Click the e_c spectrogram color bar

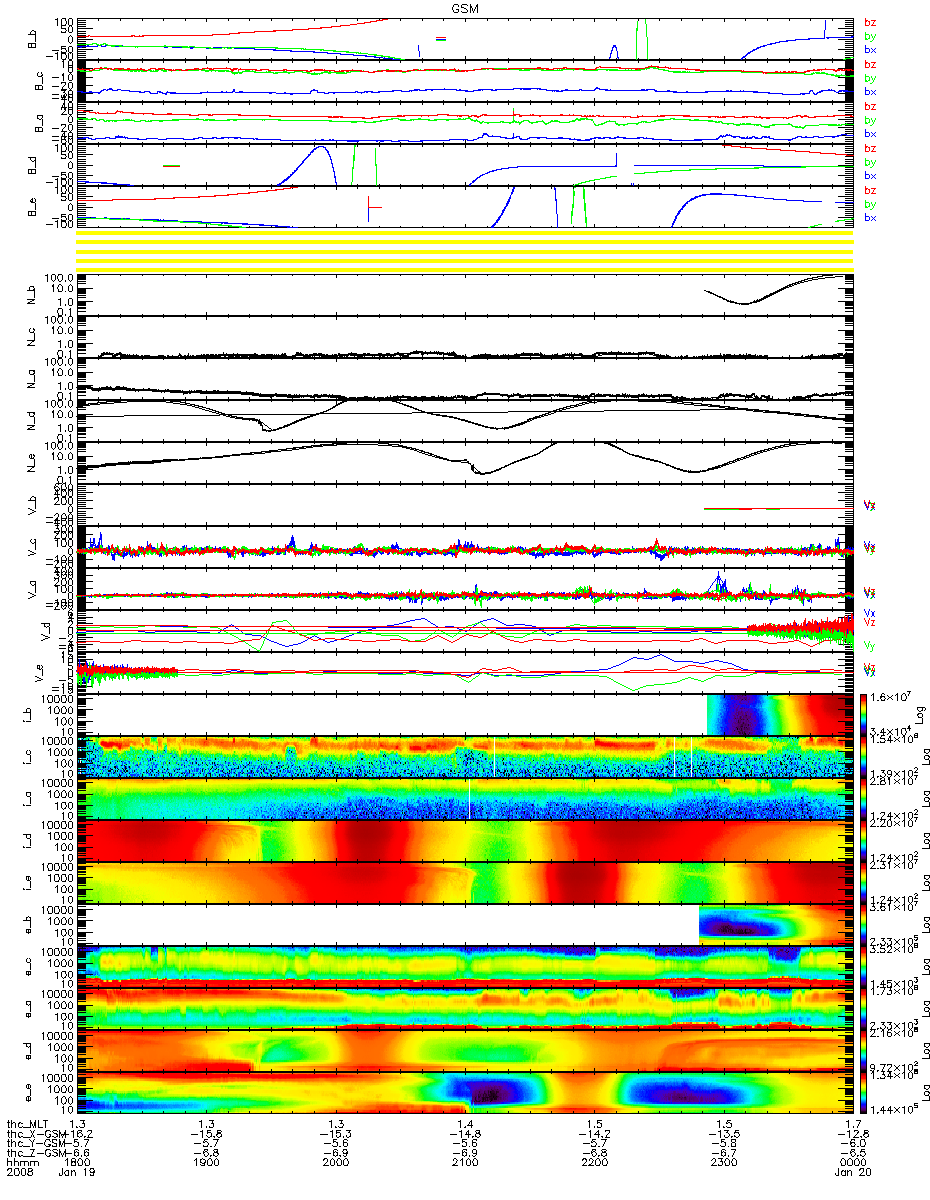click(x=861, y=967)
